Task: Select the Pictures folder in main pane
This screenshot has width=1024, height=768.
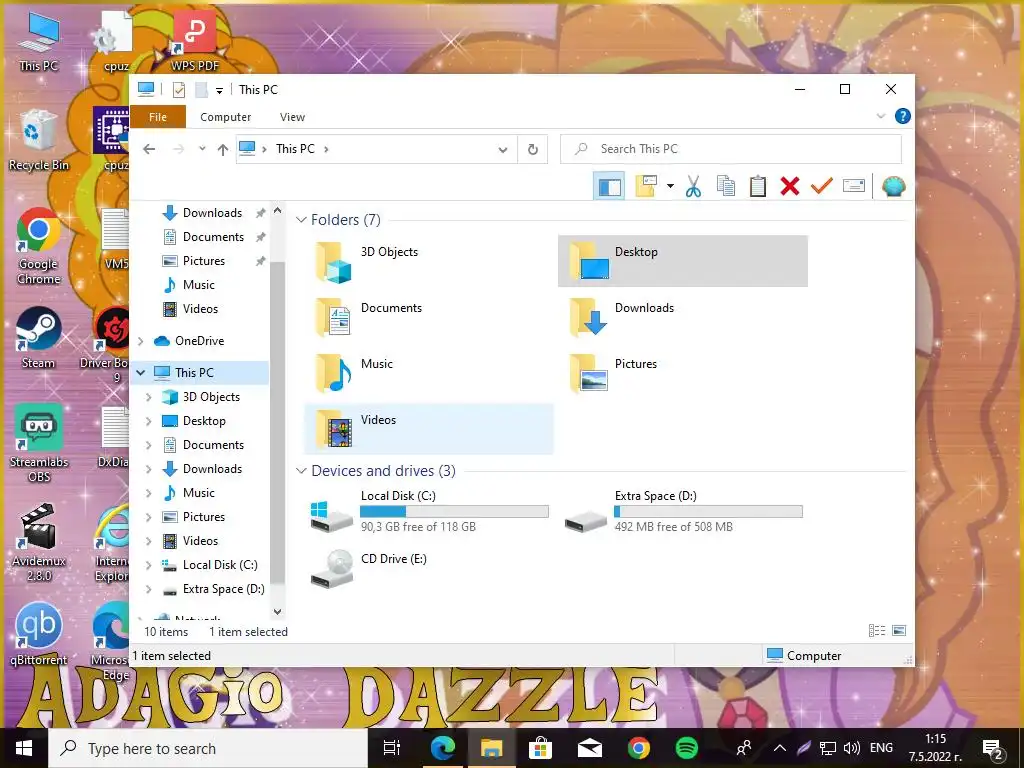Action: (x=683, y=374)
